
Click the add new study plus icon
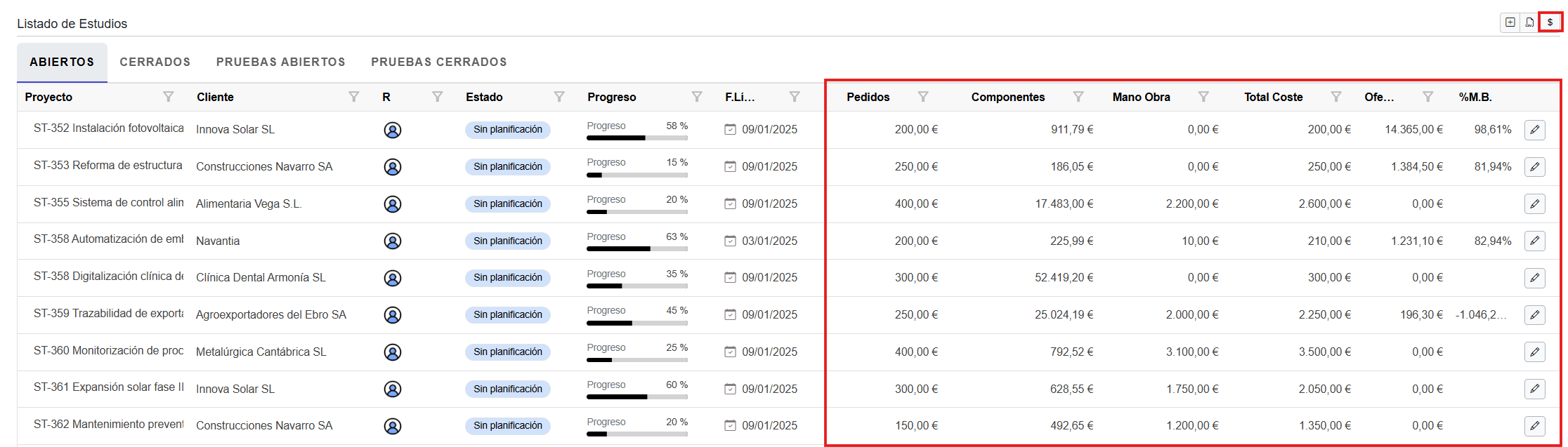tap(1510, 22)
